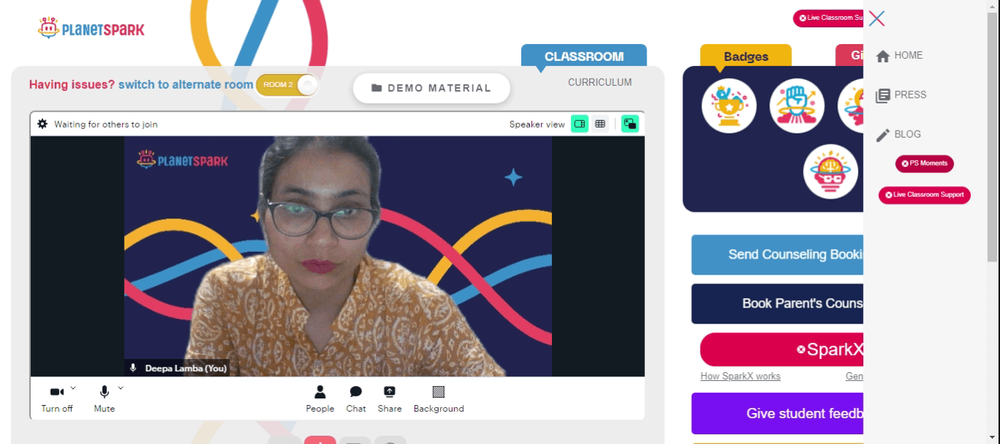
Task: Switch to grid view layout icon
Action: tap(599, 124)
